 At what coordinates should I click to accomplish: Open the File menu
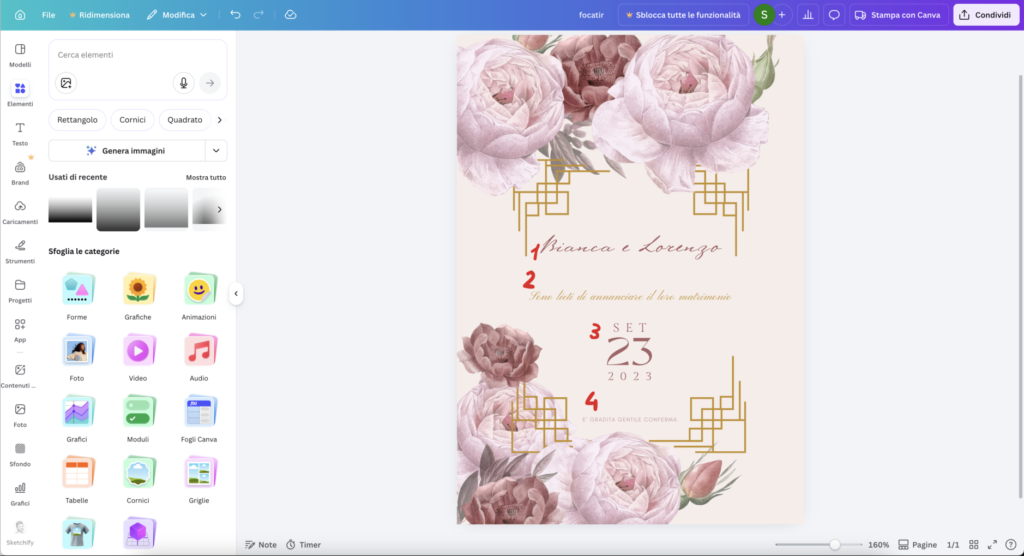(x=48, y=14)
